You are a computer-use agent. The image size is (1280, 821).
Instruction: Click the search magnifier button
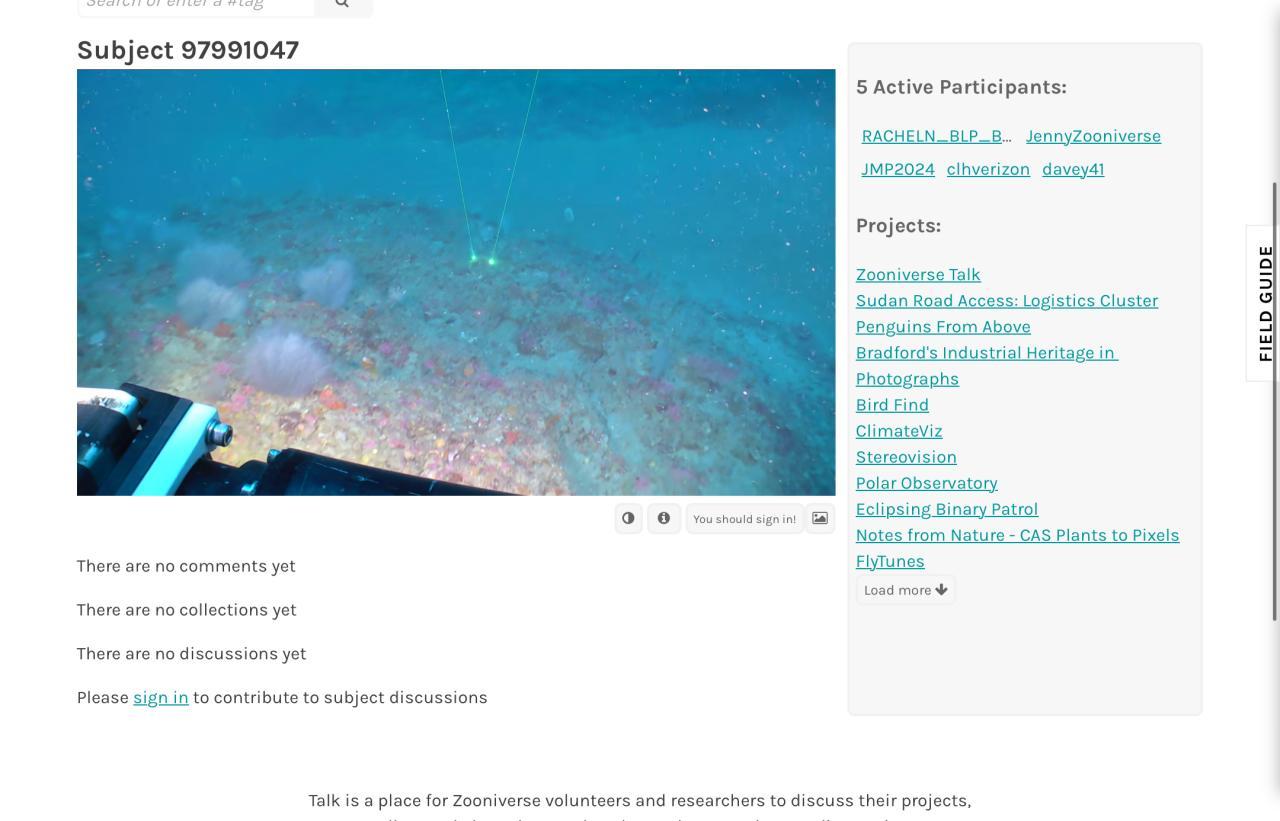tap(343, 4)
